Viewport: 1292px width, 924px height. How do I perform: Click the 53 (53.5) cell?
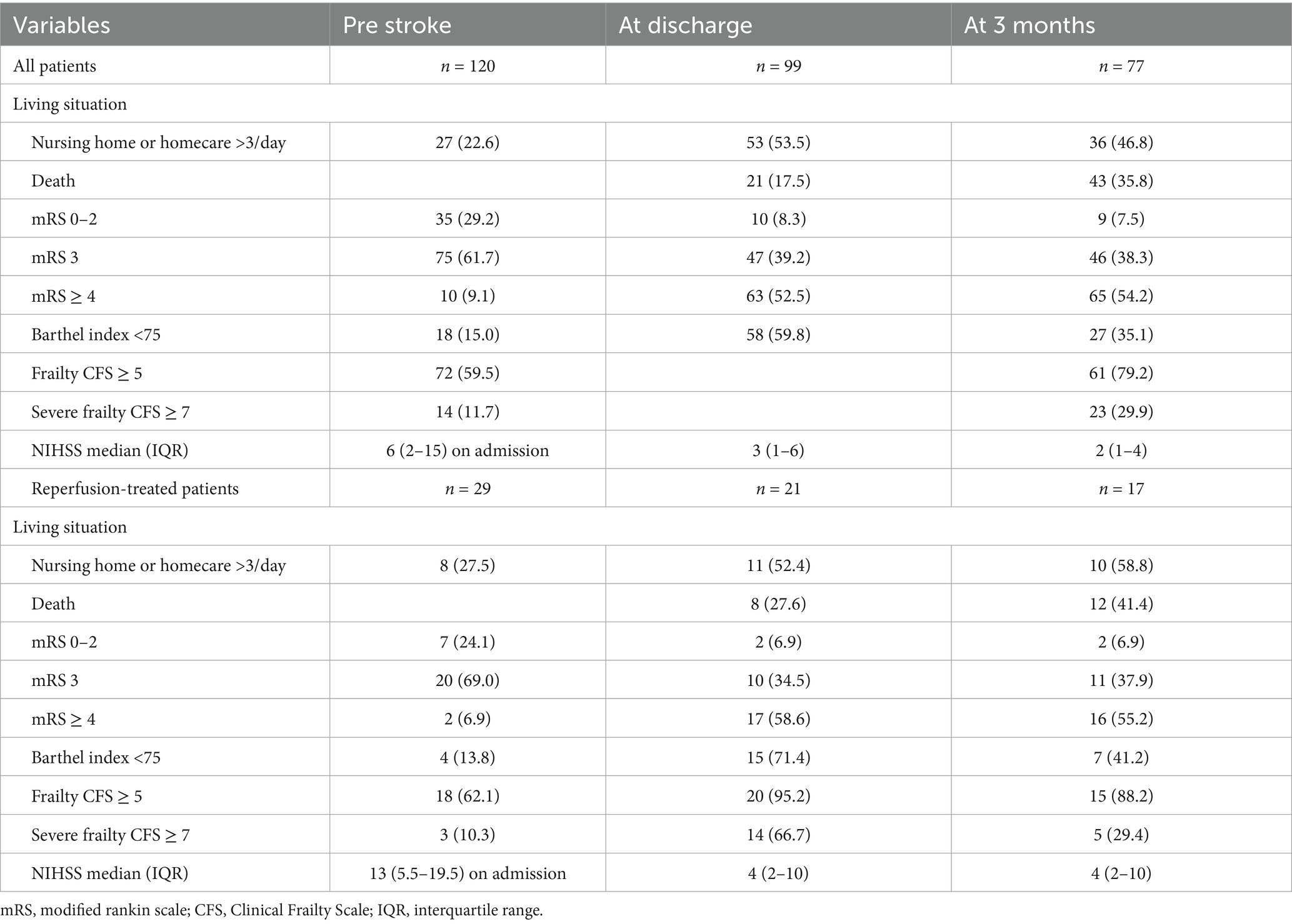778,142
